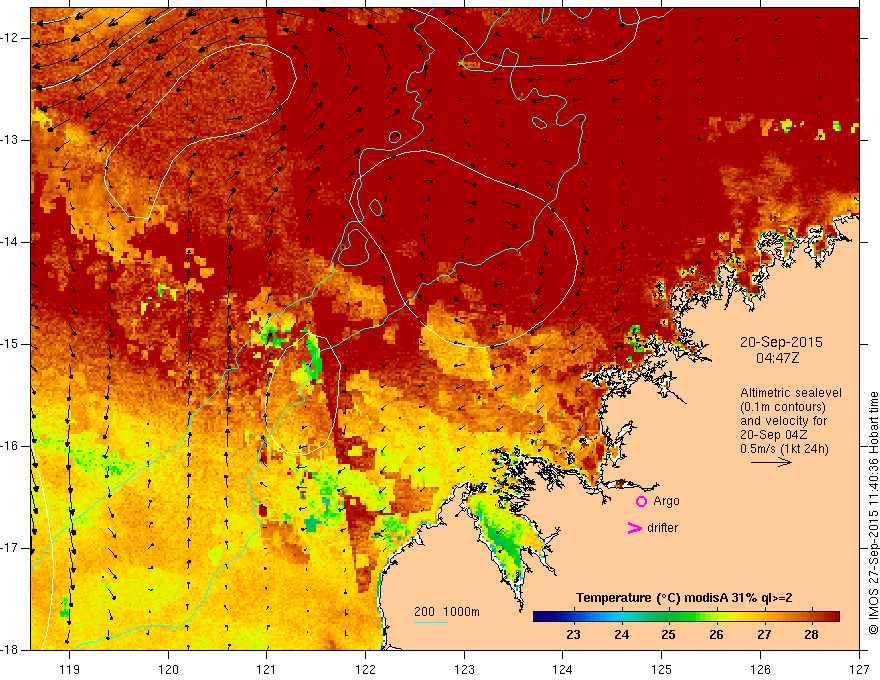Click the longitude axis label '122'
This screenshot has width=880, height=680.
365,669
